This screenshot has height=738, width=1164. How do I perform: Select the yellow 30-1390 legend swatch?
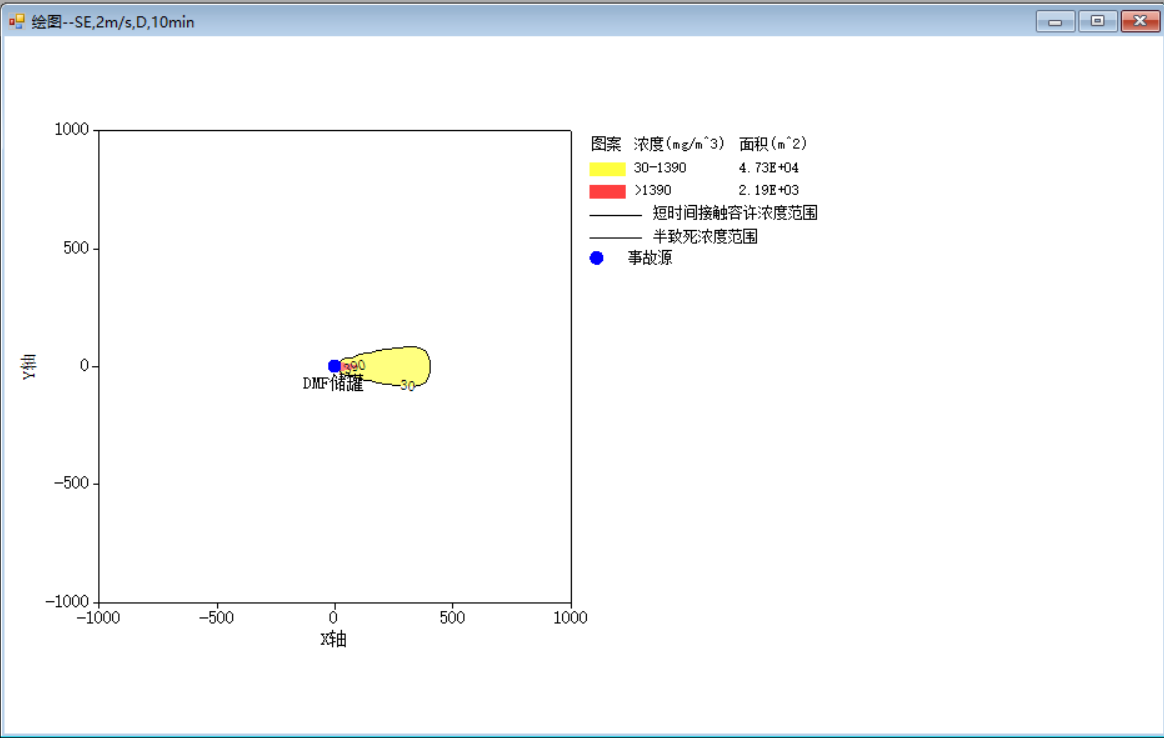pos(607,169)
